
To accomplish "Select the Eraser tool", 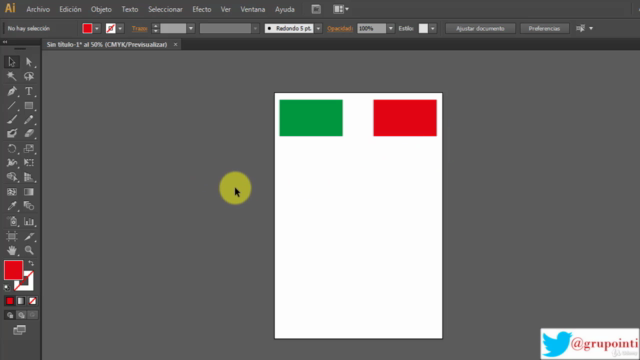I will [29, 133].
